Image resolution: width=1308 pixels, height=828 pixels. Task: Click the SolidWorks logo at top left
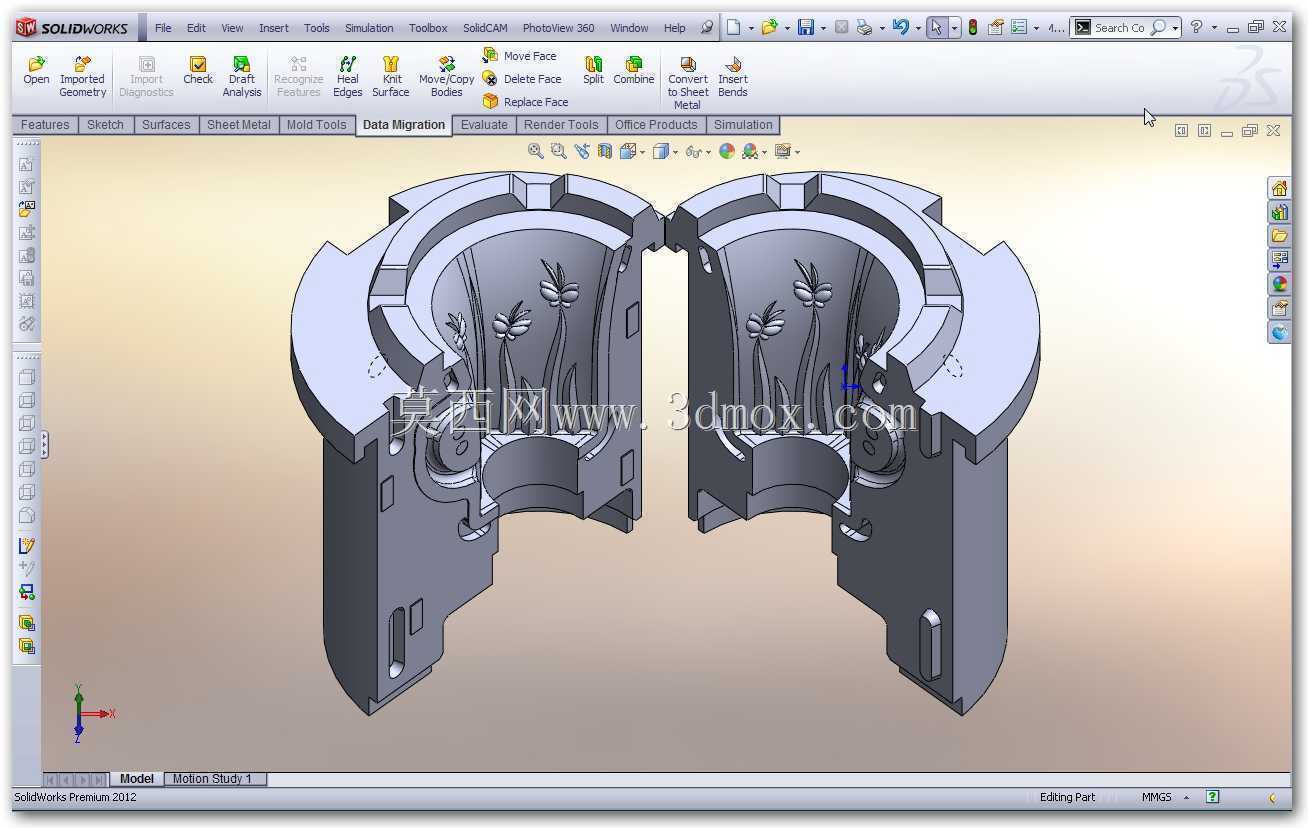tap(72, 28)
